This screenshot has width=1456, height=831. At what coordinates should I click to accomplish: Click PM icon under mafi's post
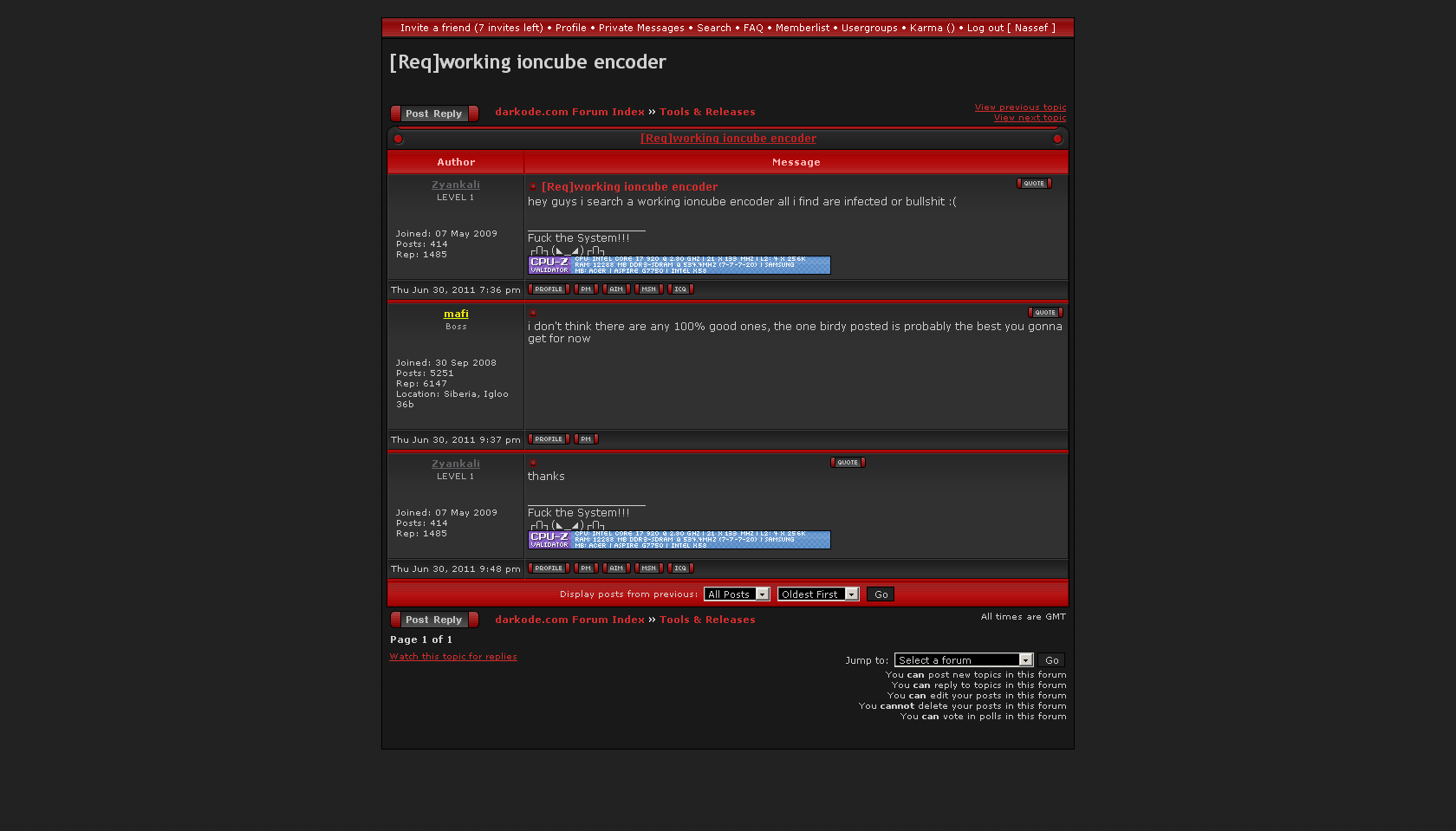[x=586, y=439]
